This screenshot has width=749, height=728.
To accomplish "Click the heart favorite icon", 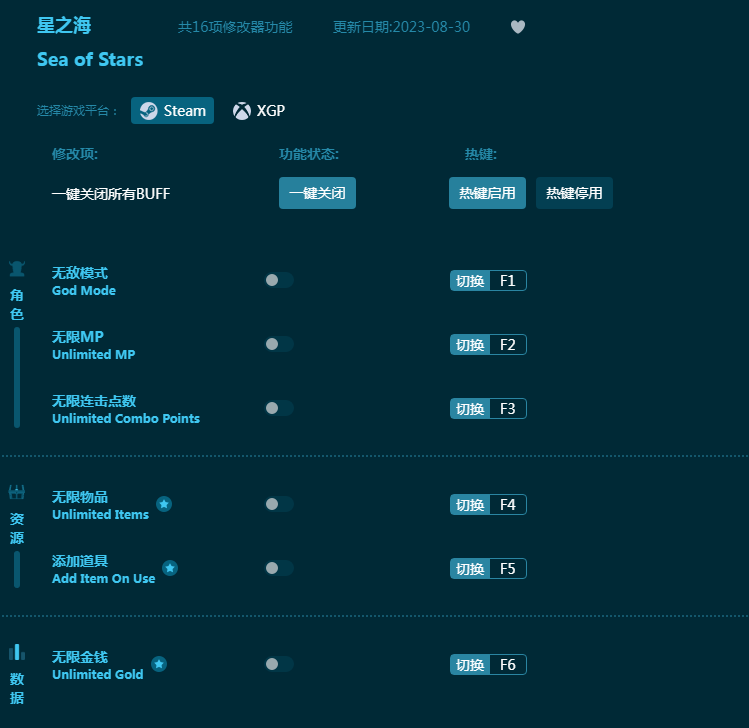I will click(x=518, y=27).
